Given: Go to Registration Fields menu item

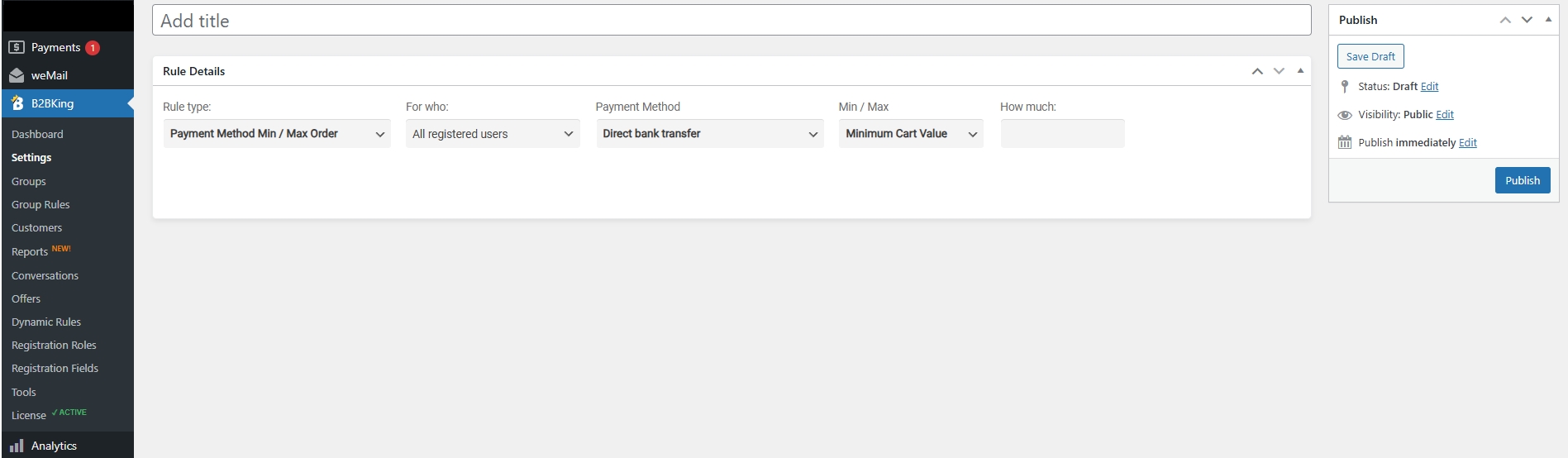Looking at the screenshot, I should tap(55, 369).
